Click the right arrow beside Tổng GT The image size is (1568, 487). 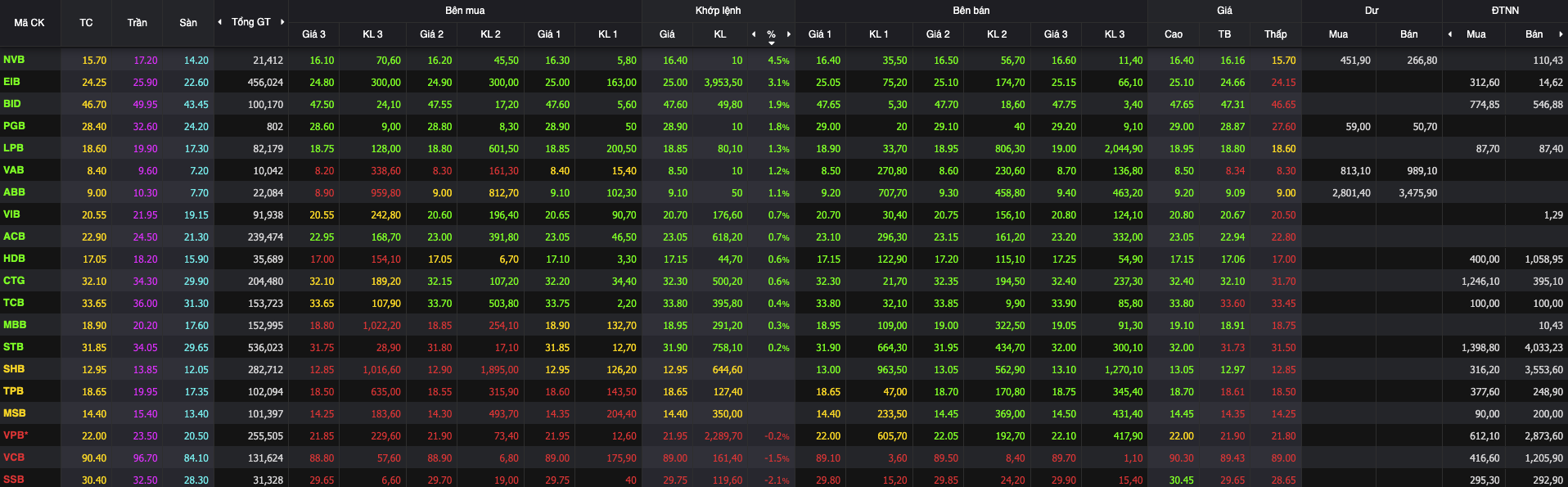pyautogui.click(x=282, y=22)
